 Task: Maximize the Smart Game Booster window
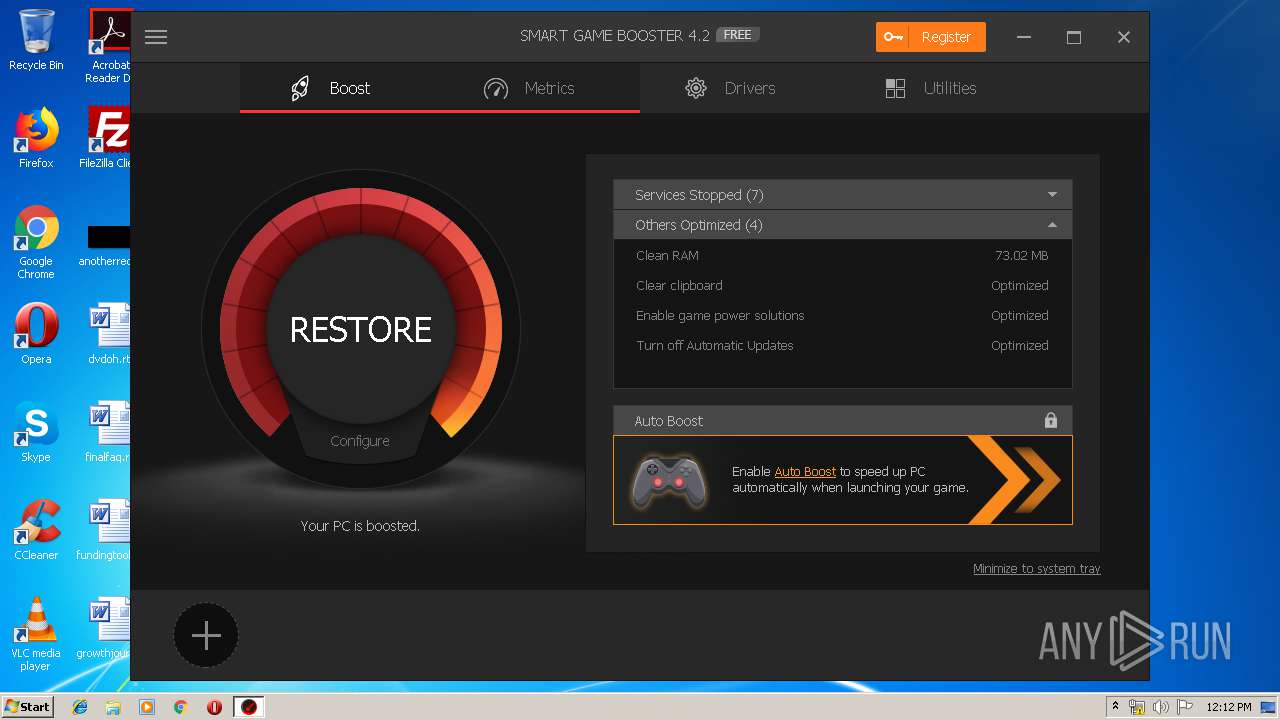1074,37
